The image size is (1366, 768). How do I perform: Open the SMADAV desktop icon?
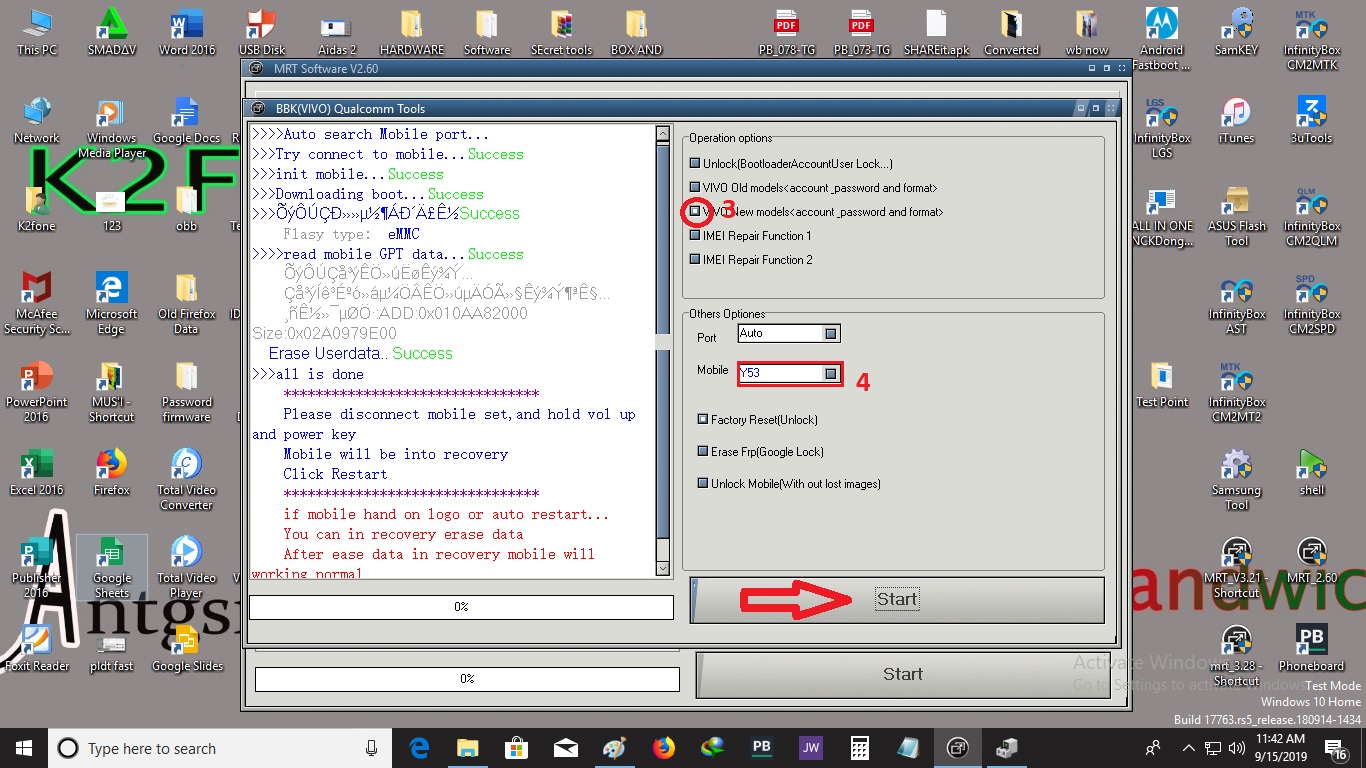[x=112, y=31]
